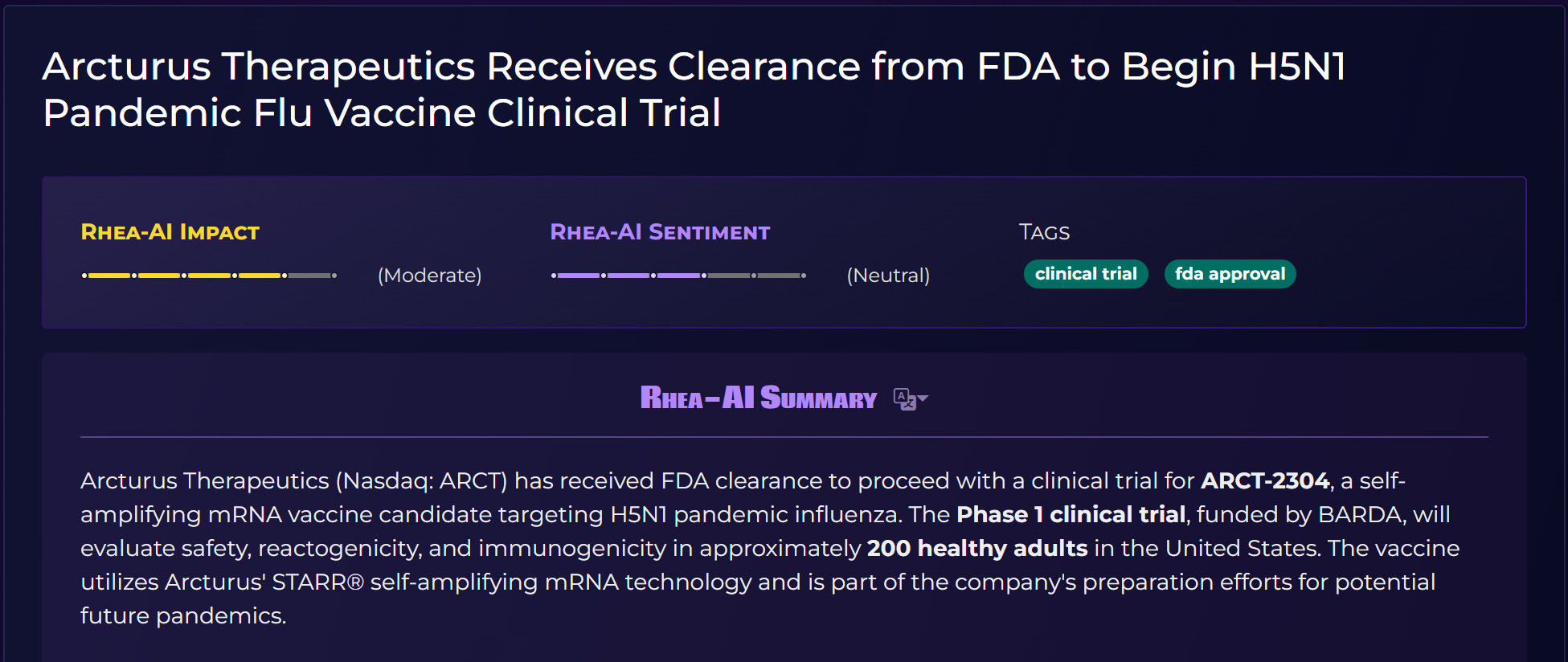The height and width of the screenshot is (662, 1568).
Task: Click the (Moderate) impact rating label
Action: (430, 276)
